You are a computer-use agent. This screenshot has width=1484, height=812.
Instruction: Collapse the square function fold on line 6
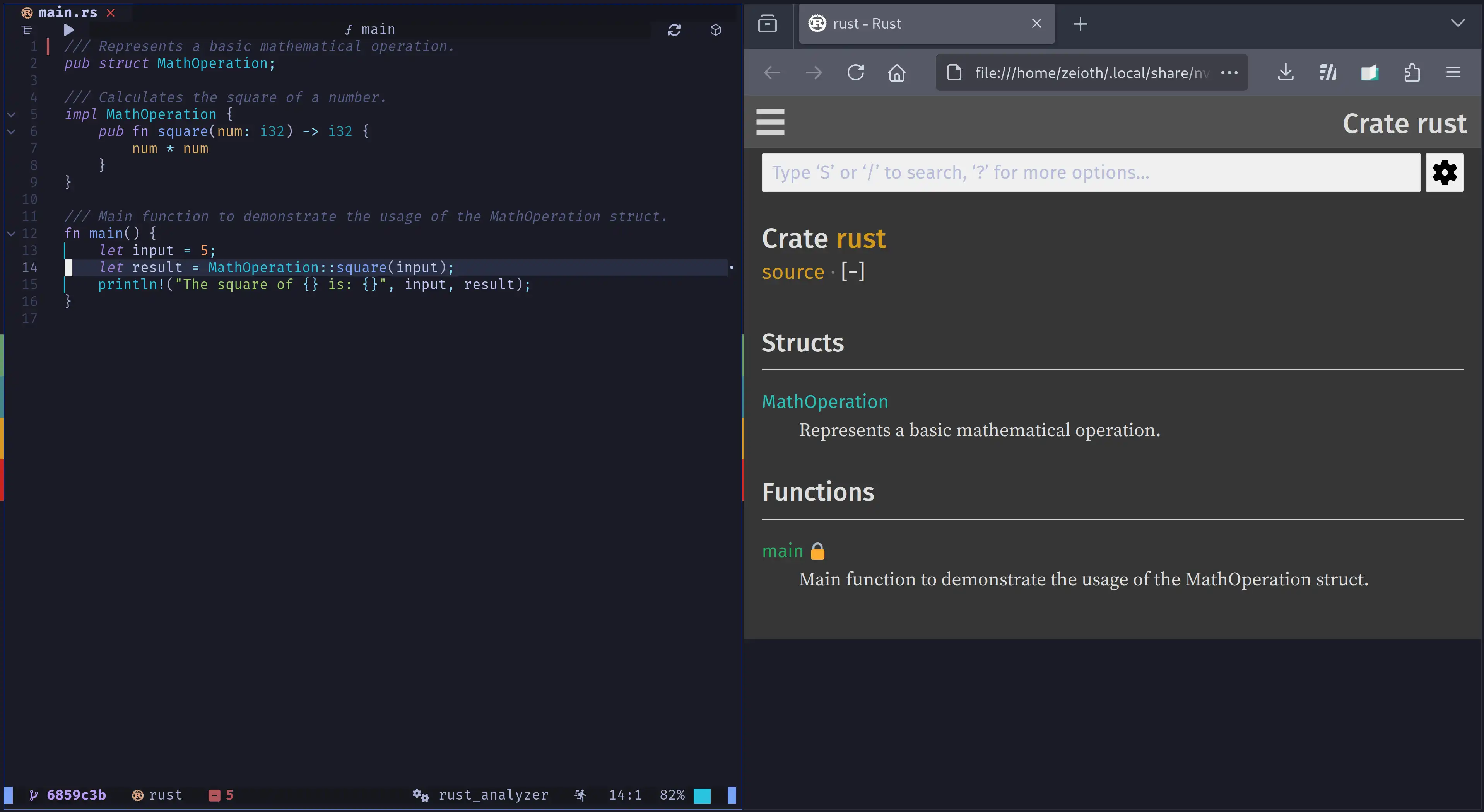[11, 132]
